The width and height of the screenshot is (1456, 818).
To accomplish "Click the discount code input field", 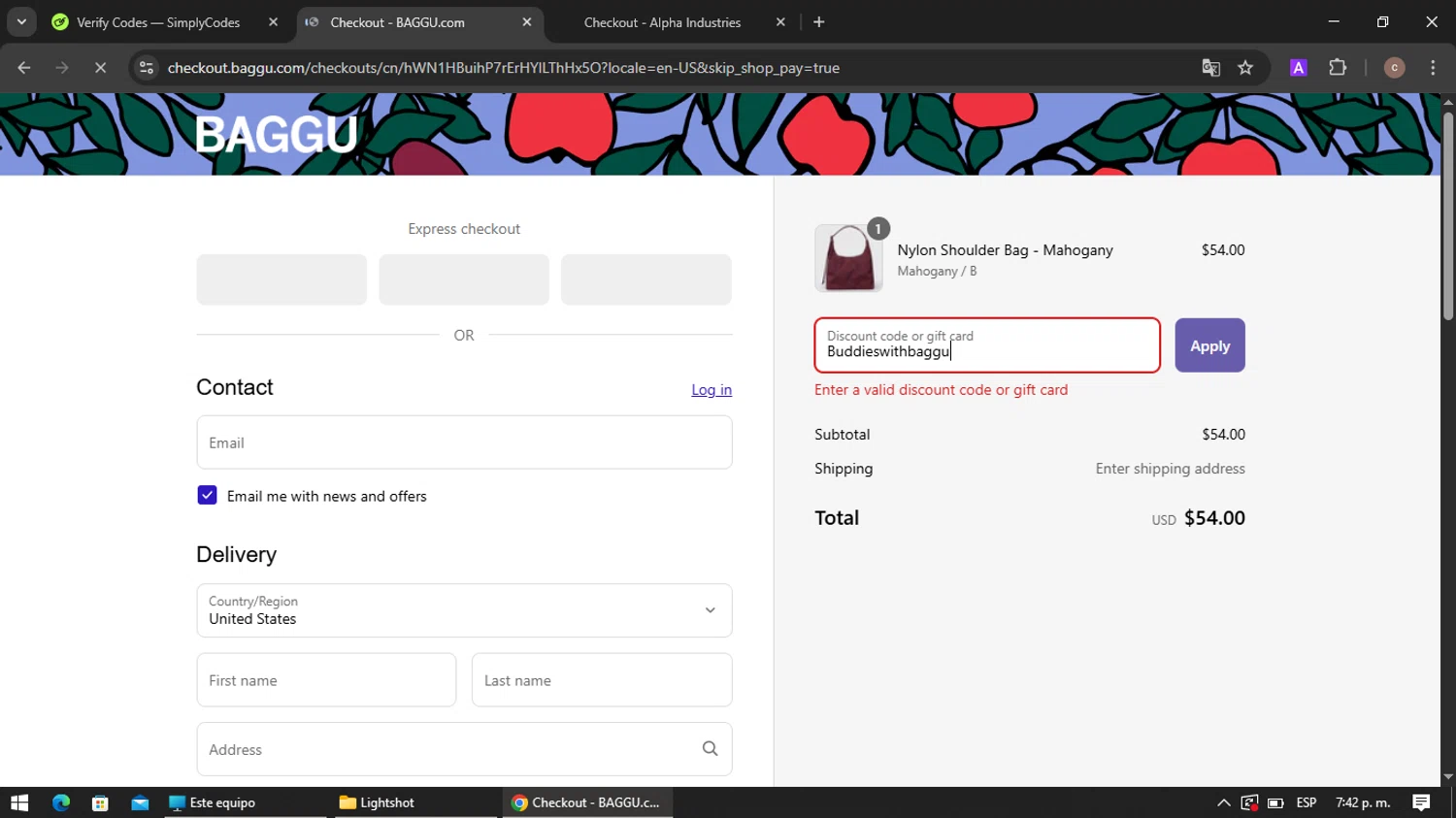I will click(x=987, y=345).
